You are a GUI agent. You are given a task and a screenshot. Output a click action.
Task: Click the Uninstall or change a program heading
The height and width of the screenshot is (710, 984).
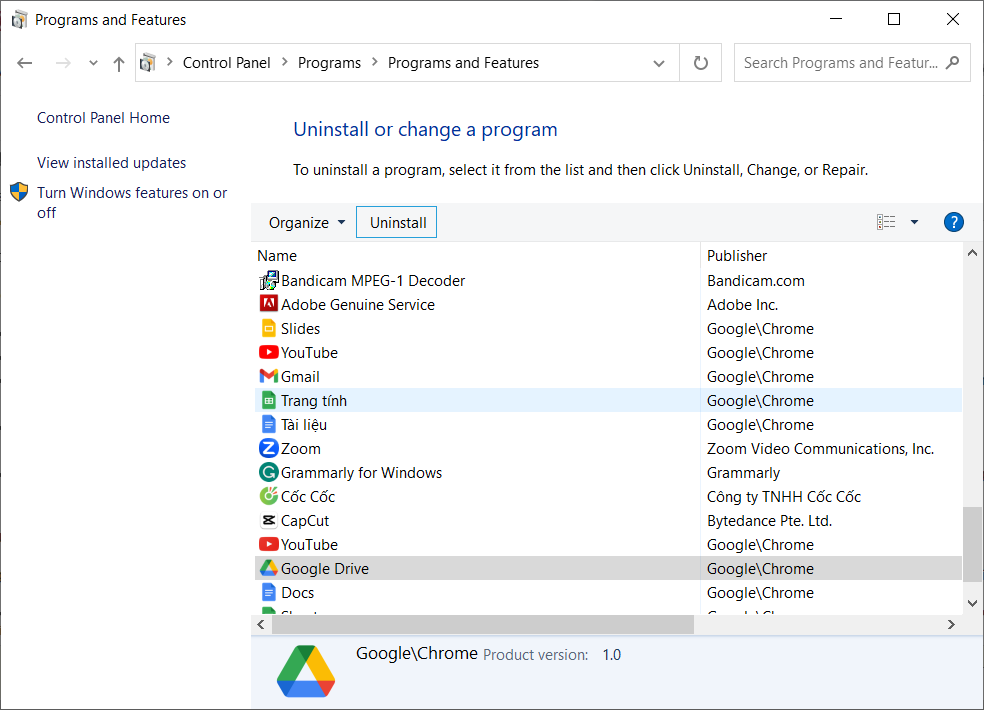(425, 129)
